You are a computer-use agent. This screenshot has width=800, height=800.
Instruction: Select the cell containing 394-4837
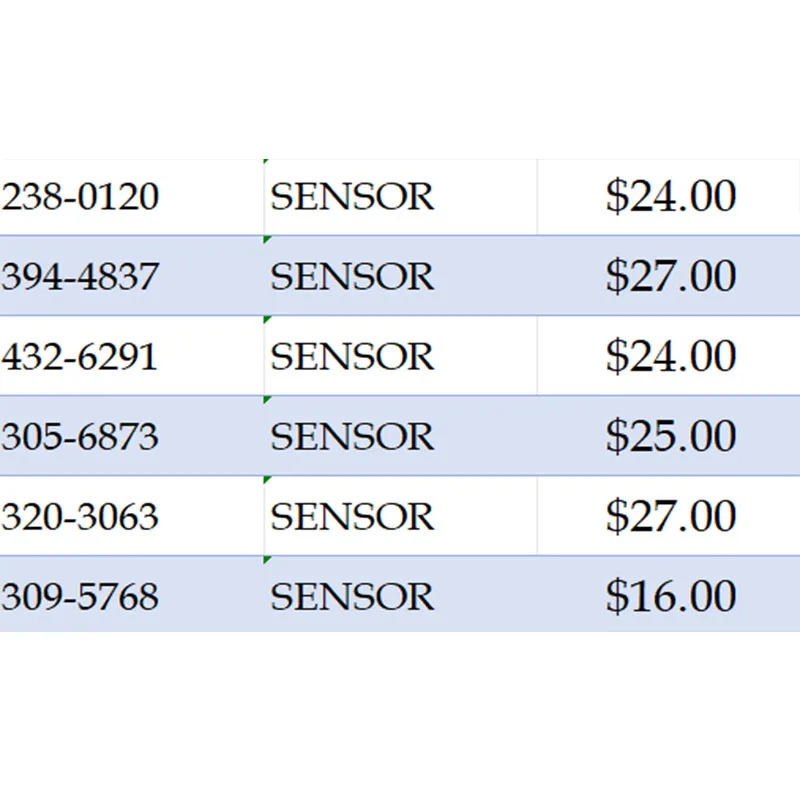click(x=132, y=276)
